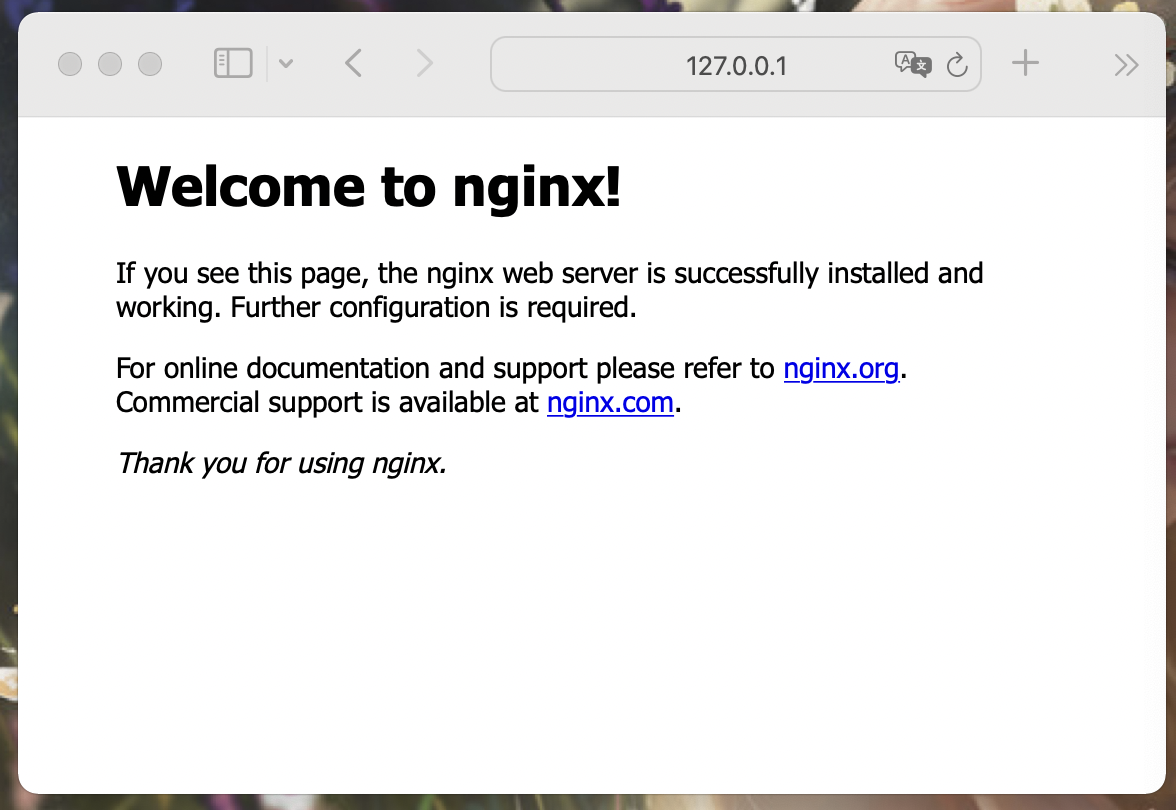Close the Safari window
Image resolution: width=1176 pixels, height=810 pixels.
click(x=70, y=64)
